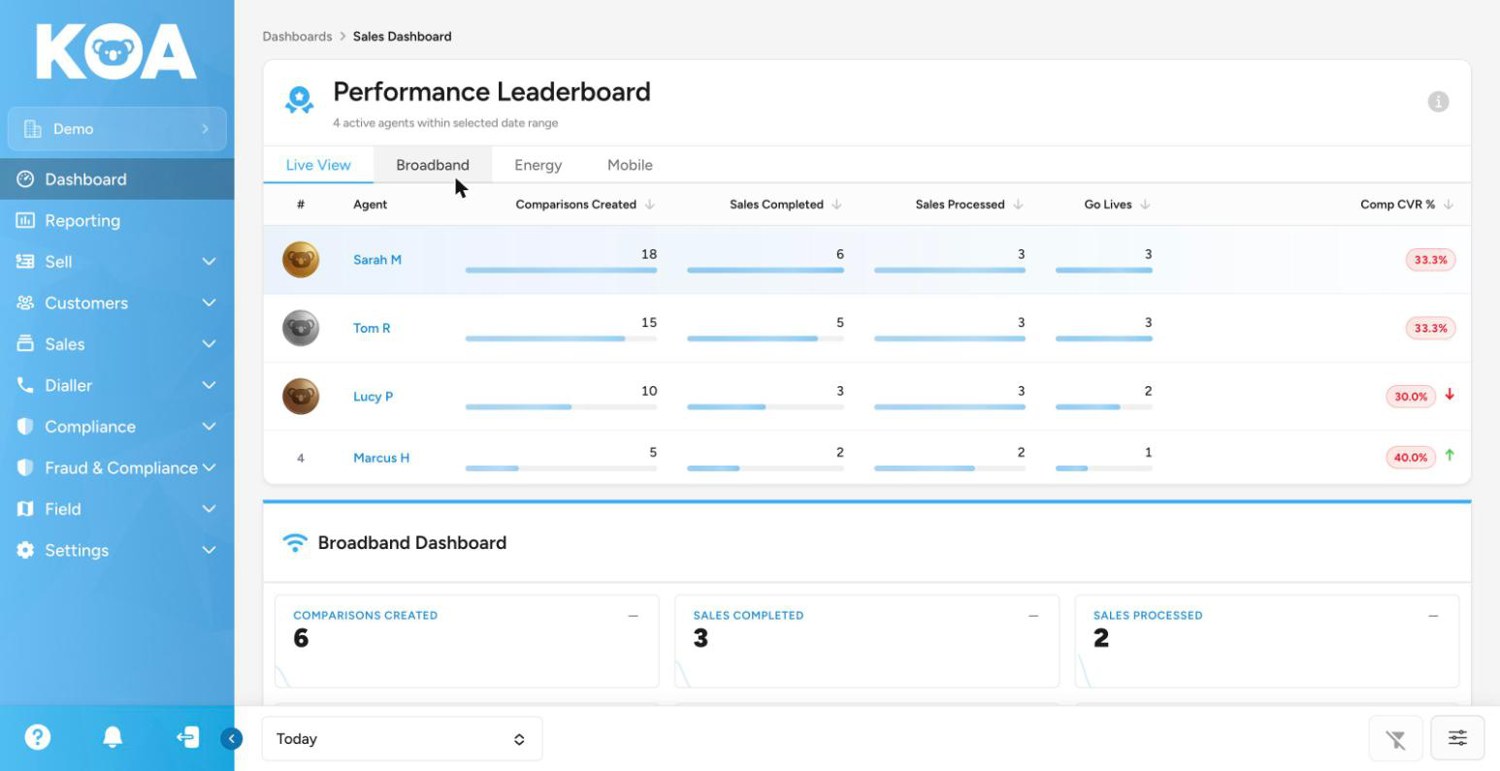The width and height of the screenshot is (1500, 771).
Task: Expand the Fraud & Compliance chevron
Action: tap(209, 468)
